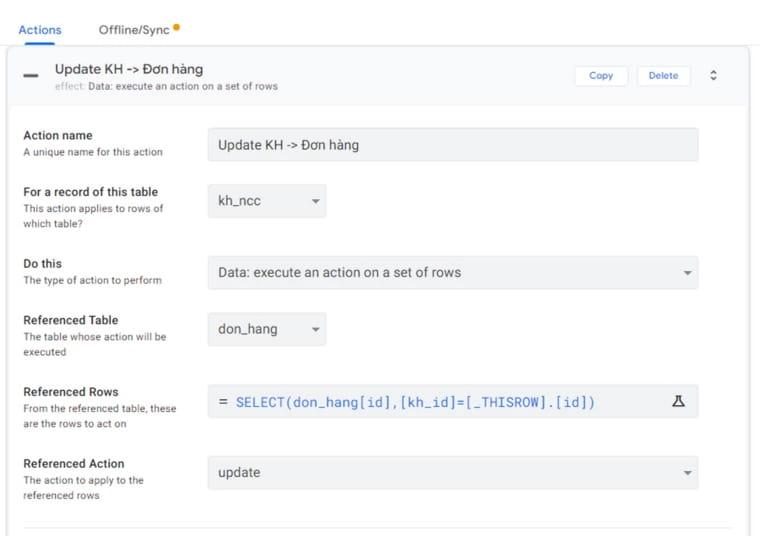Screen dimensions: 760x536
Task: Click the effect description under the header
Action: tap(166, 86)
